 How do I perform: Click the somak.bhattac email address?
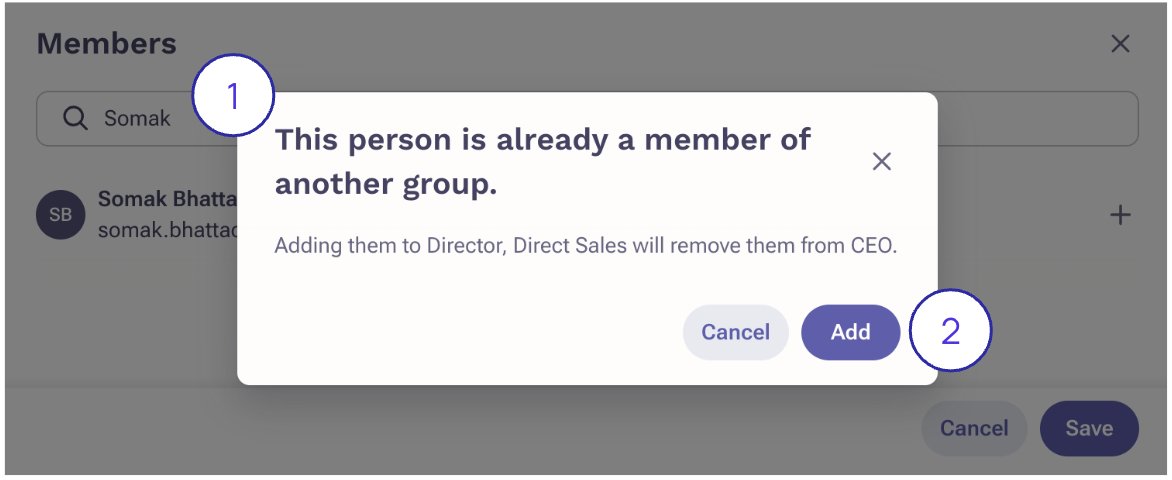167,230
